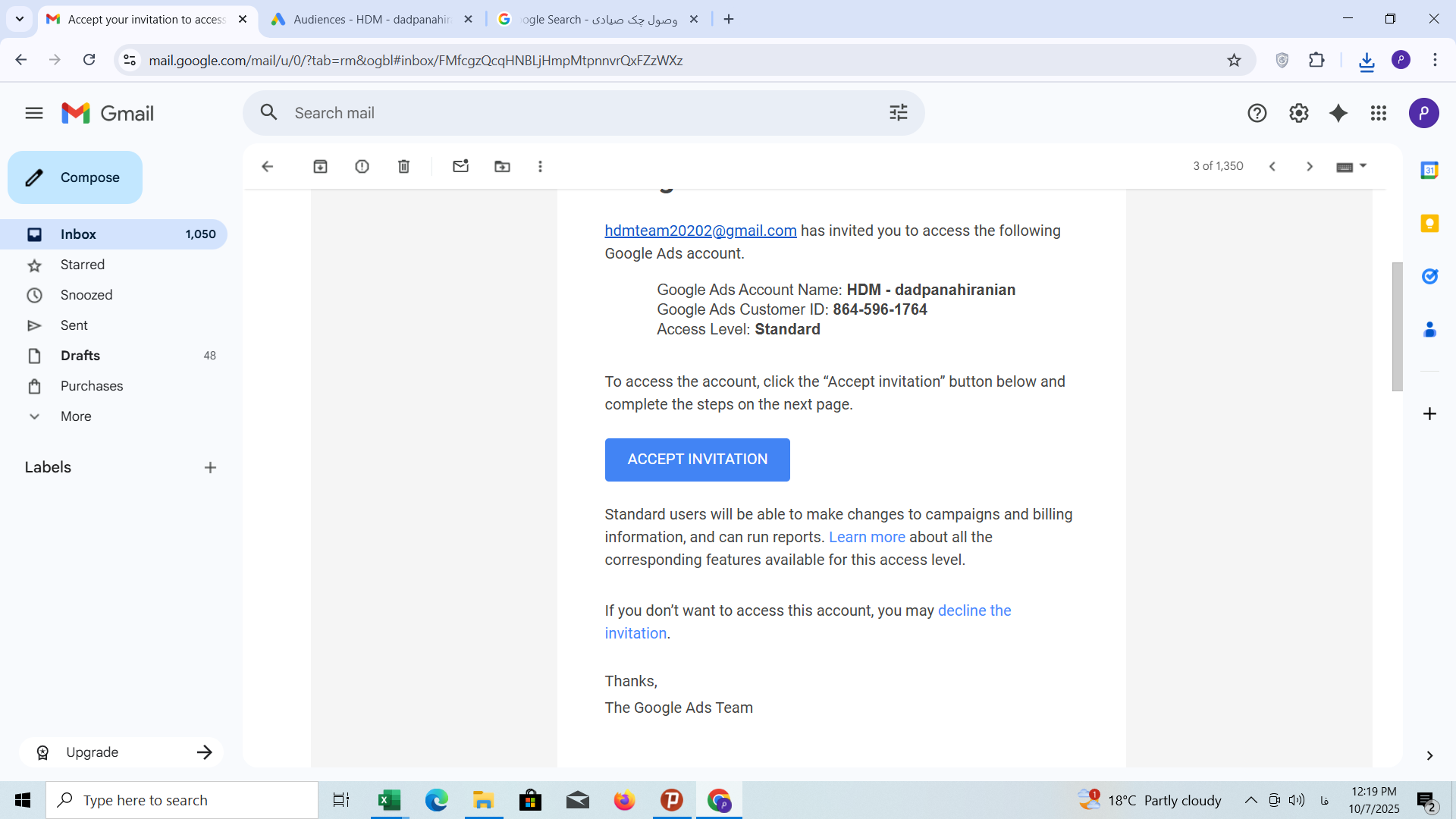Report this email as spam
Image resolution: width=1456 pixels, height=819 pixels.
362,166
